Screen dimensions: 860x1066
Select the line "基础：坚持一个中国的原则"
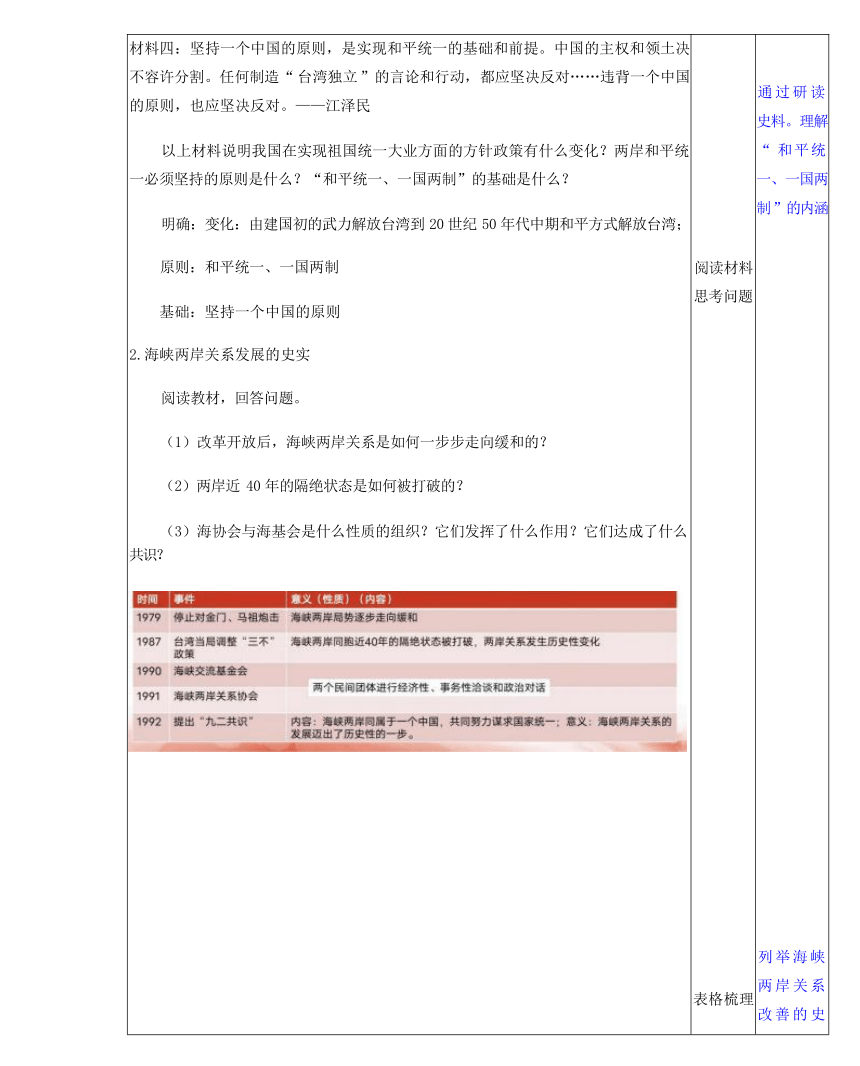point(250,311)
